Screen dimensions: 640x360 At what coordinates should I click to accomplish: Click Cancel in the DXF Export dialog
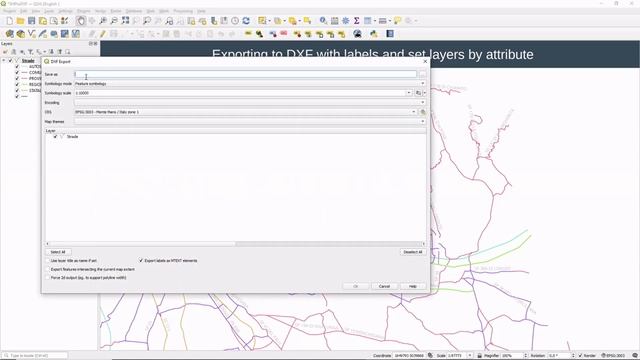pyautogui.click(x=384, y=286)
